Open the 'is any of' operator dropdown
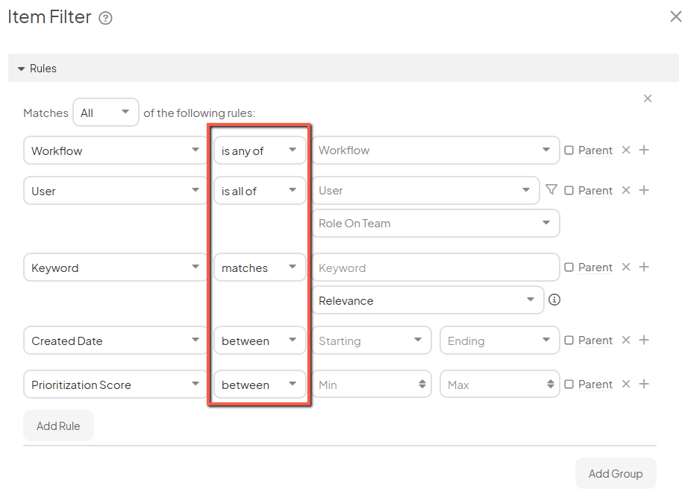The width and height of the screenshot is (688, 503). [259, 150]
